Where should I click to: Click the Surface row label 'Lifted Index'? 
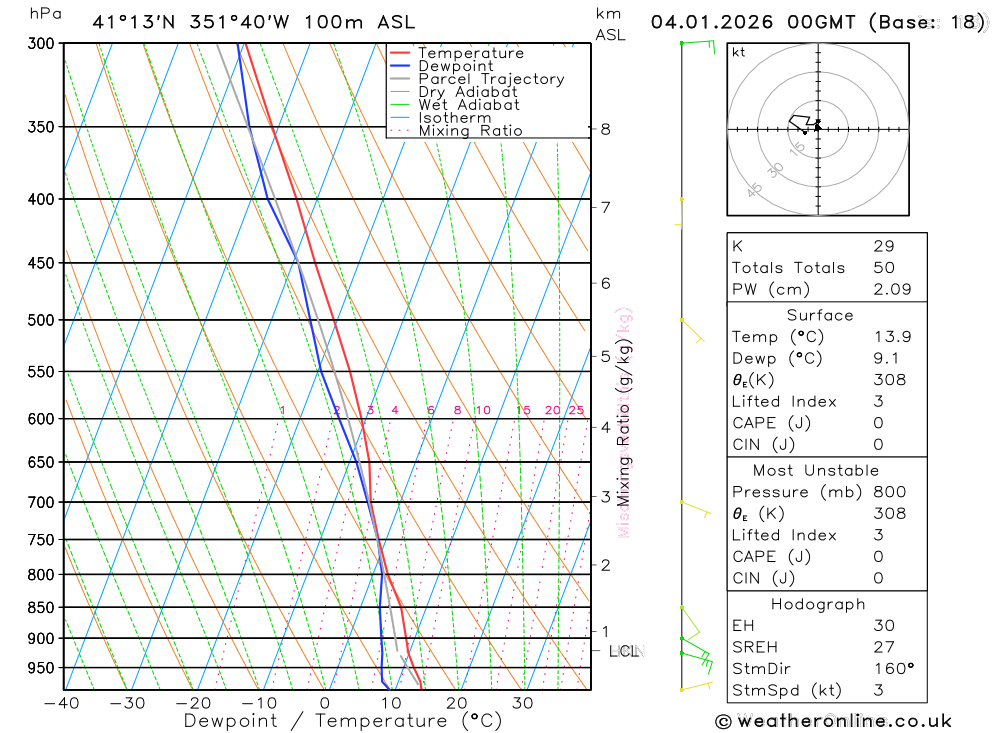784,402
